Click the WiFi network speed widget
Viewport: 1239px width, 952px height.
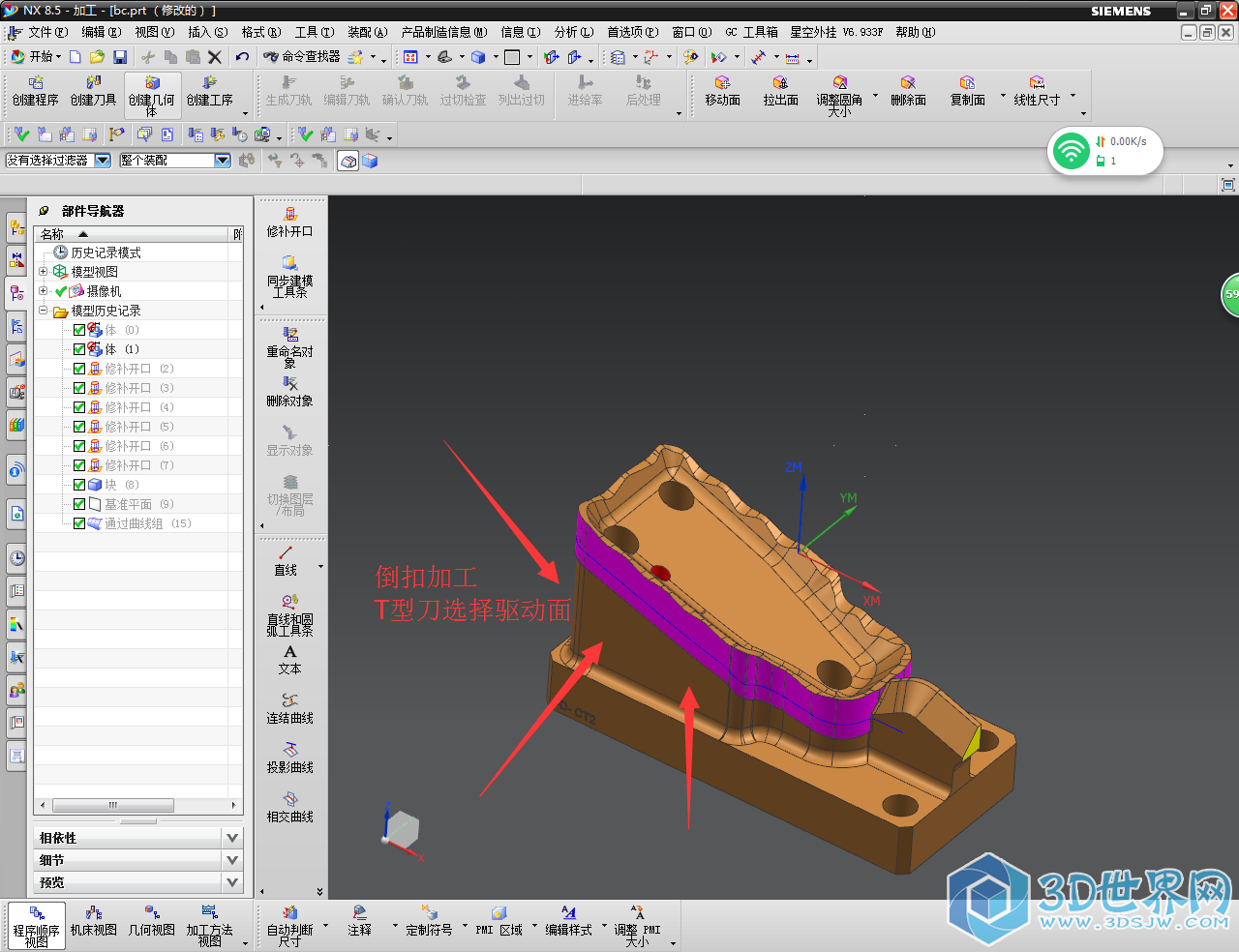tap(1104, 151)
